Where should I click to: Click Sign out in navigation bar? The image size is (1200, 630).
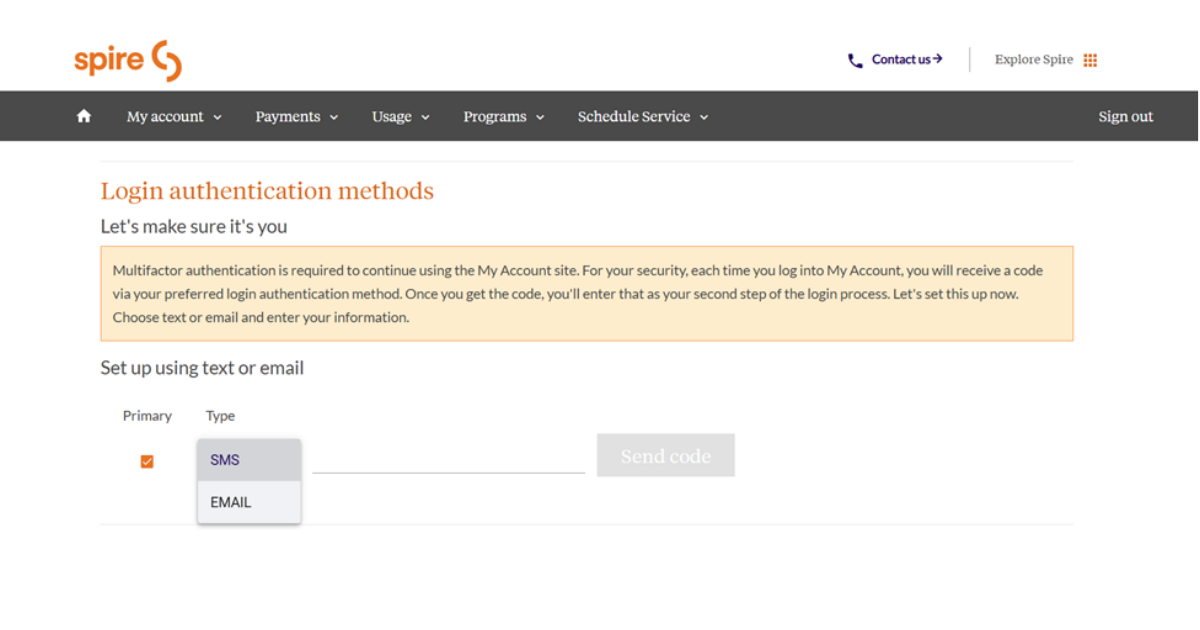tap(1125, 116)
